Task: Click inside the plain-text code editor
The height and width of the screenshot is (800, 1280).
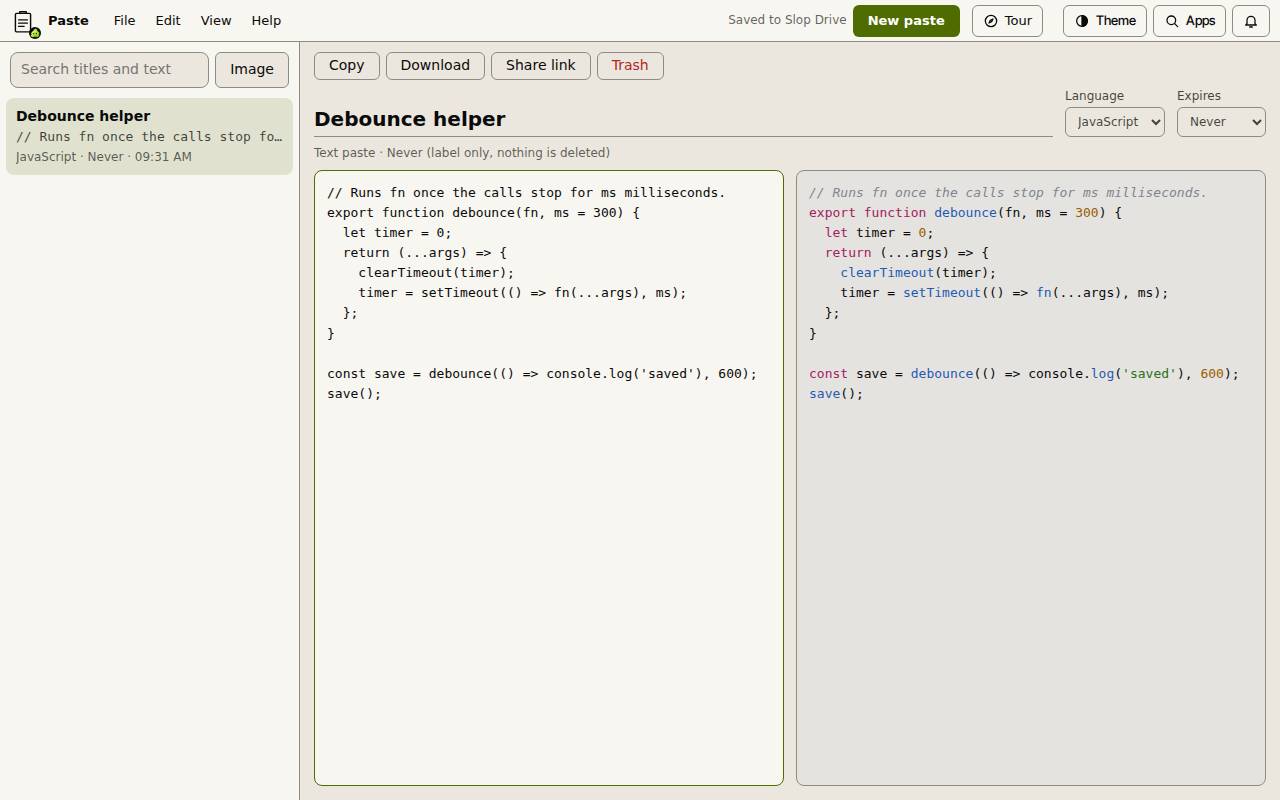Action: coord(549,478)
